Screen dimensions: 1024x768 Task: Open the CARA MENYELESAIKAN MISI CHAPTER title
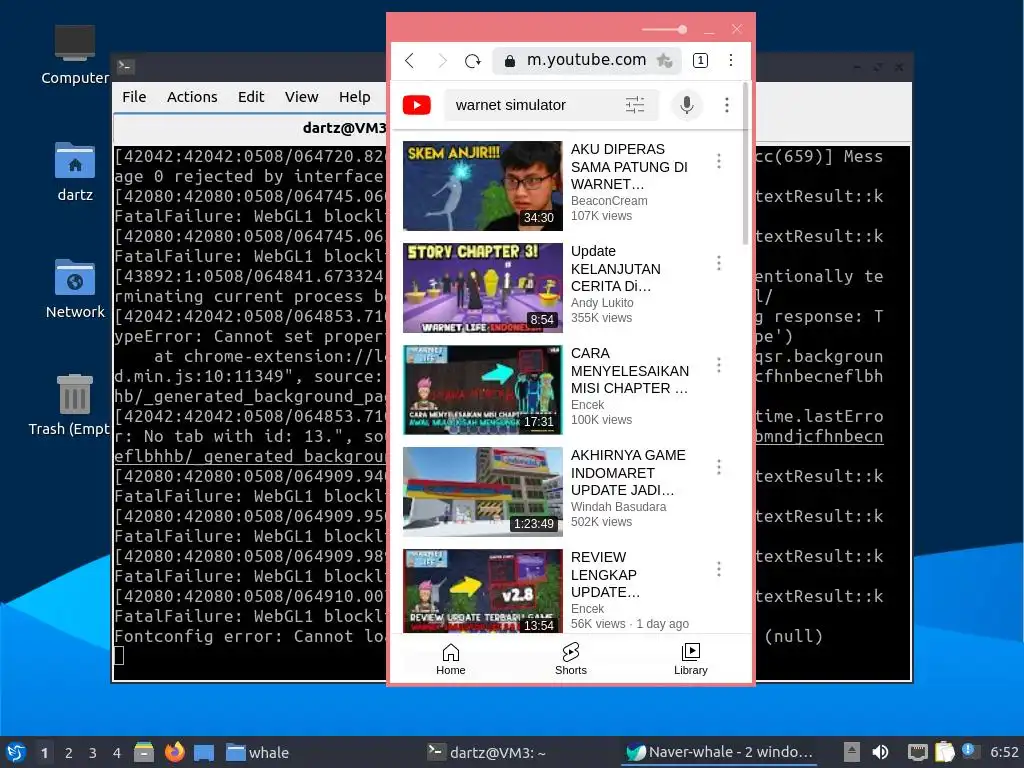[x=630, y=370]
